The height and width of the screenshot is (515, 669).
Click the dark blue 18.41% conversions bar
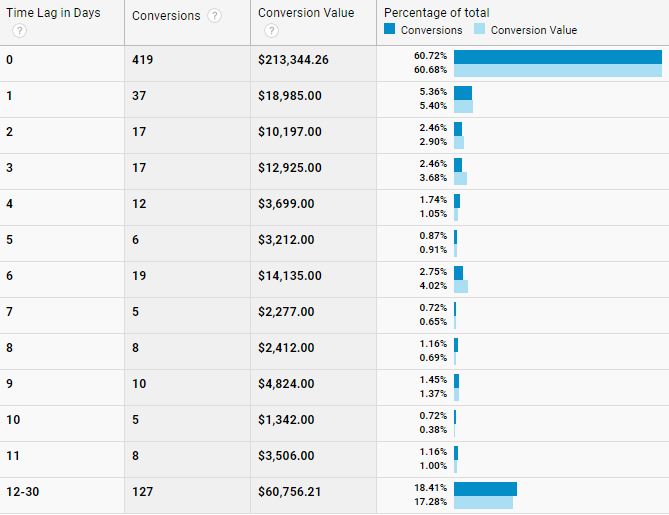485,489
